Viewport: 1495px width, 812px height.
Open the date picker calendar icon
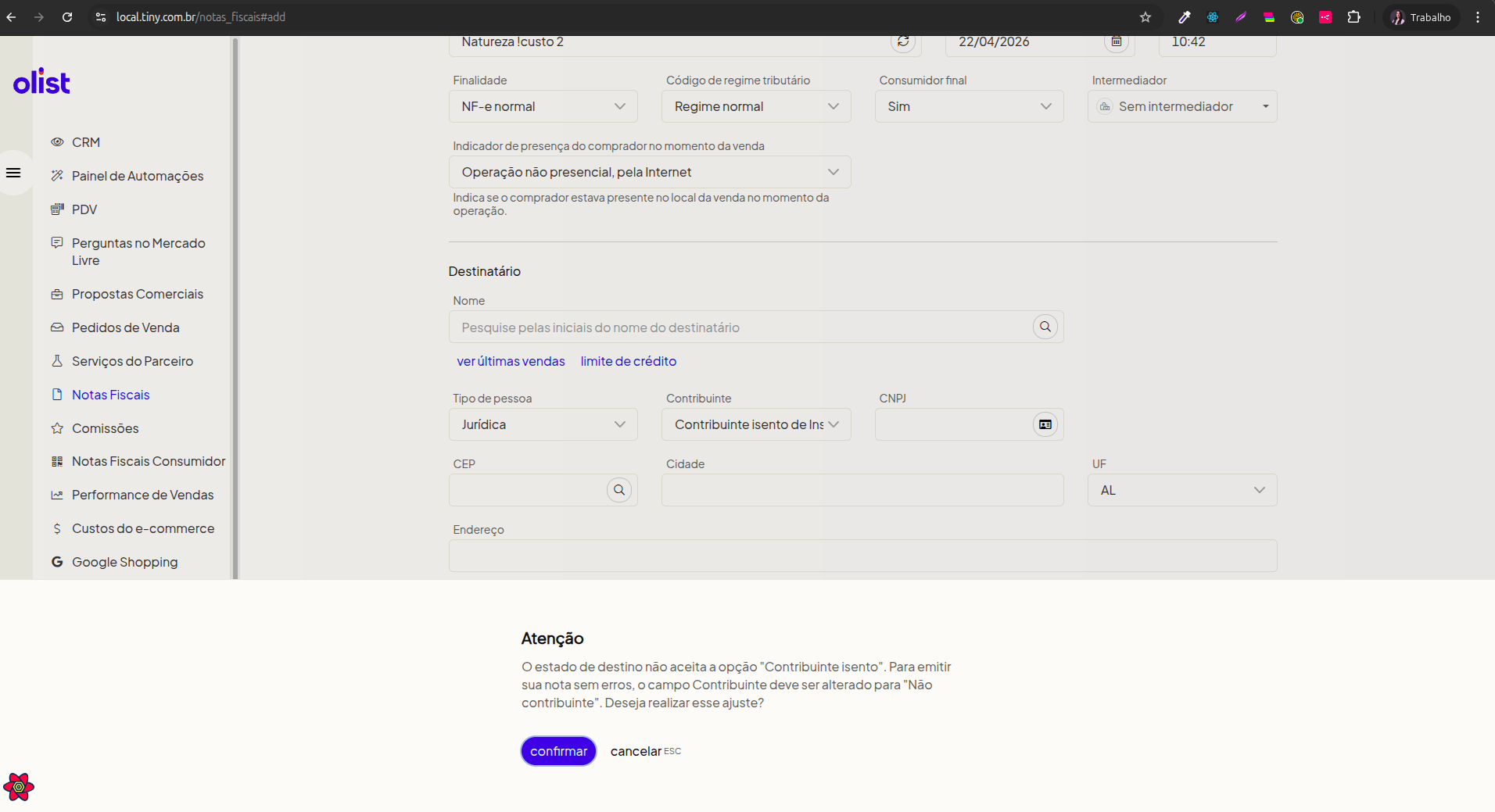click(1117, 41)
